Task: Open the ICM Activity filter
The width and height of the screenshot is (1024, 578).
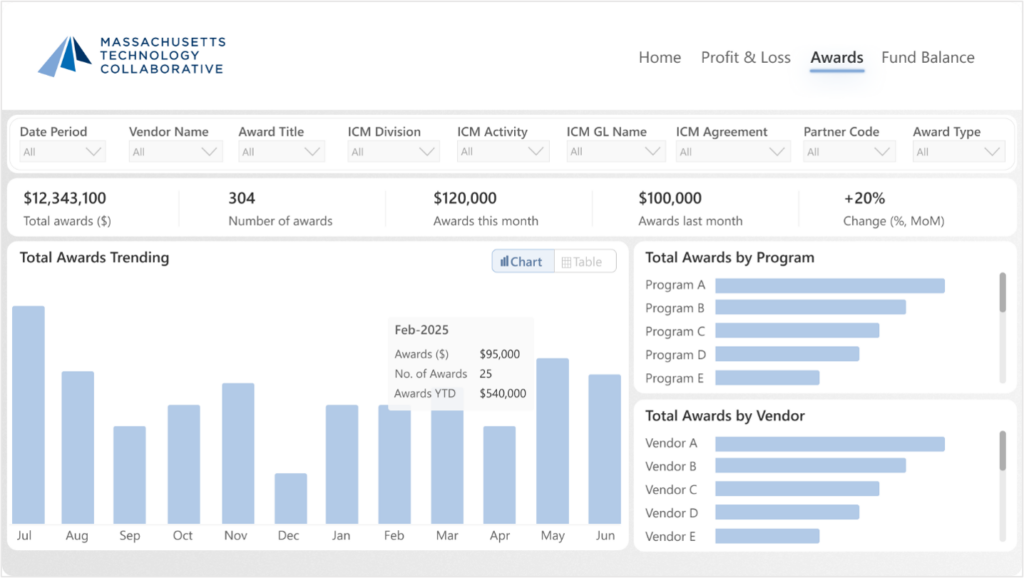Action: pyautogui.click(x=503, y=152)
